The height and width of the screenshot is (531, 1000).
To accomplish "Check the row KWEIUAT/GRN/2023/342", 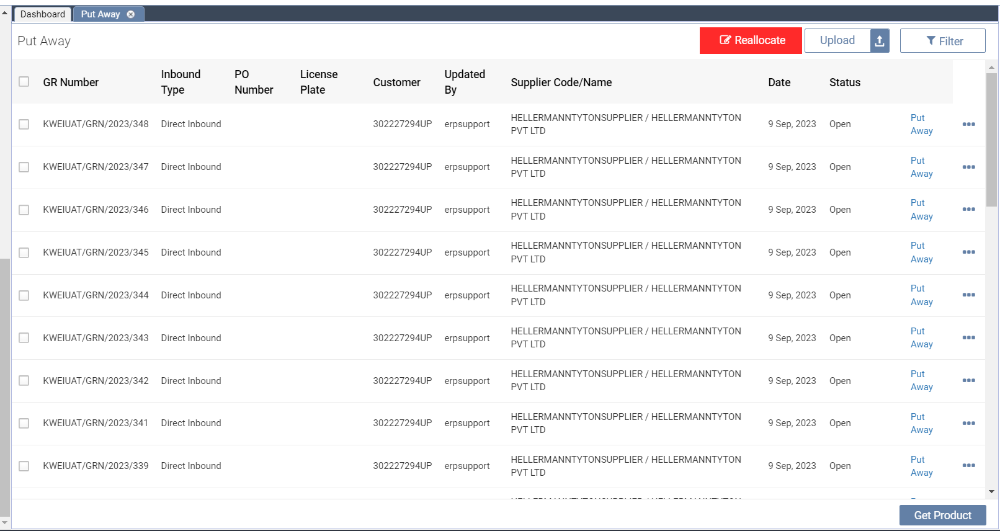I will pos(24,381).
